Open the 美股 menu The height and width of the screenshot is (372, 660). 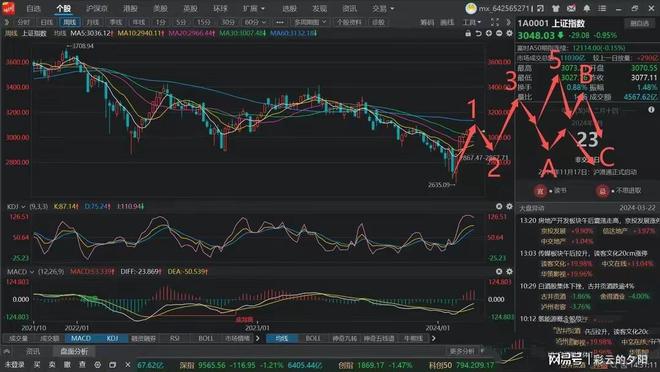(x=160, y=8)
